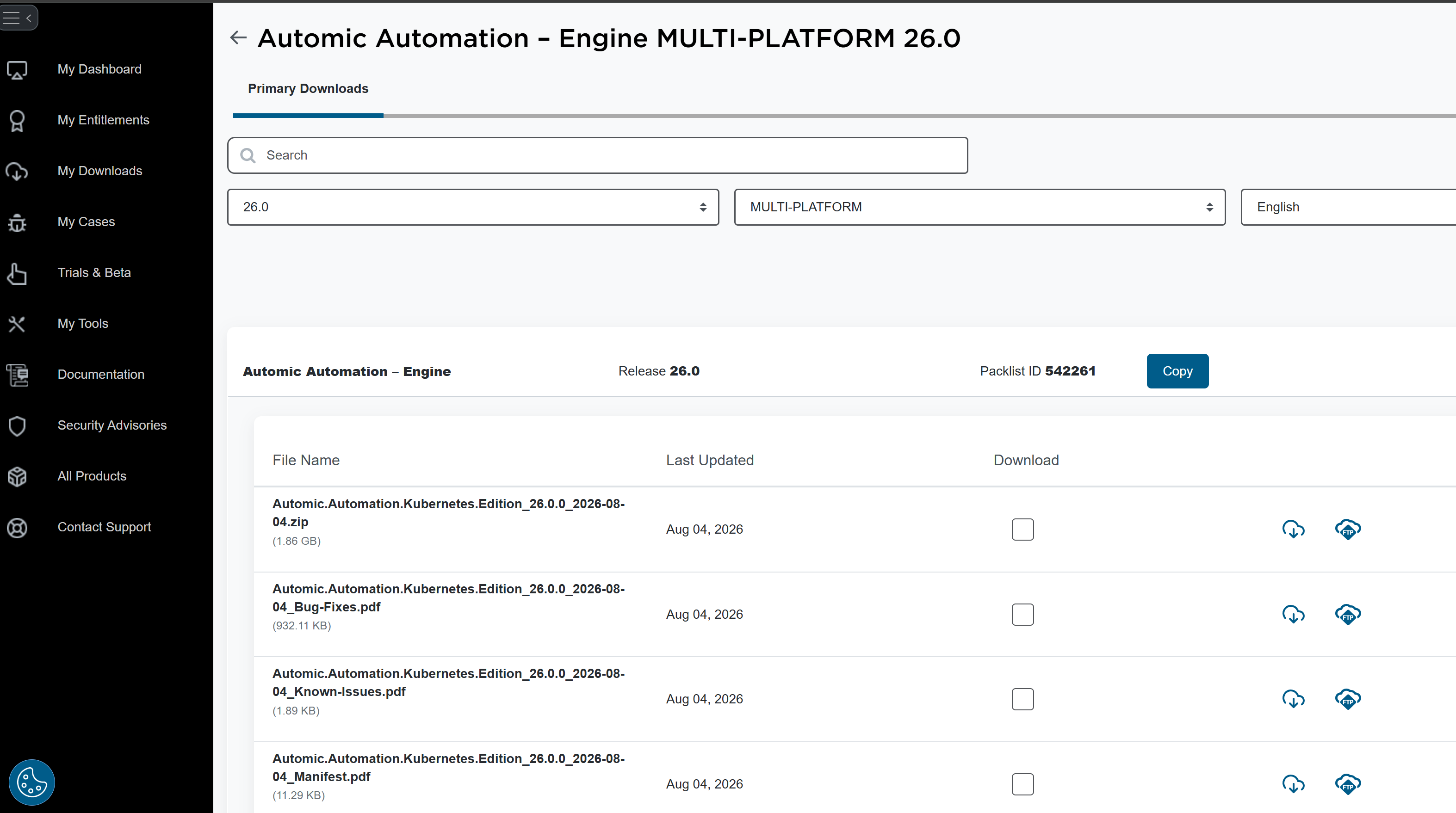Image resolution: width=1456 pixels, height=813 pixels.
Task: Click the magnifier icon in the search box
Action: coord(248,155)
